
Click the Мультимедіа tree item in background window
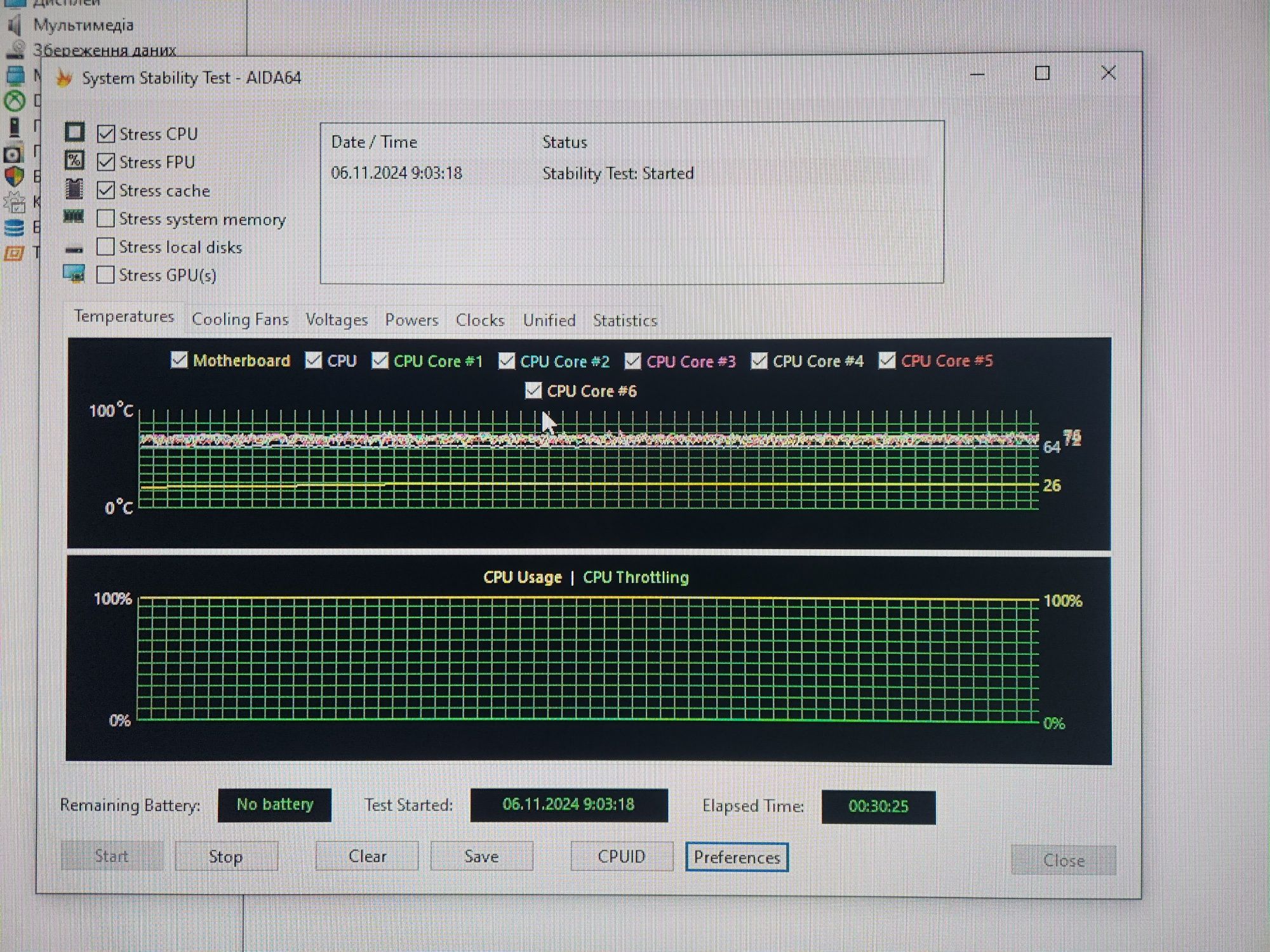[x=83, y=25]
